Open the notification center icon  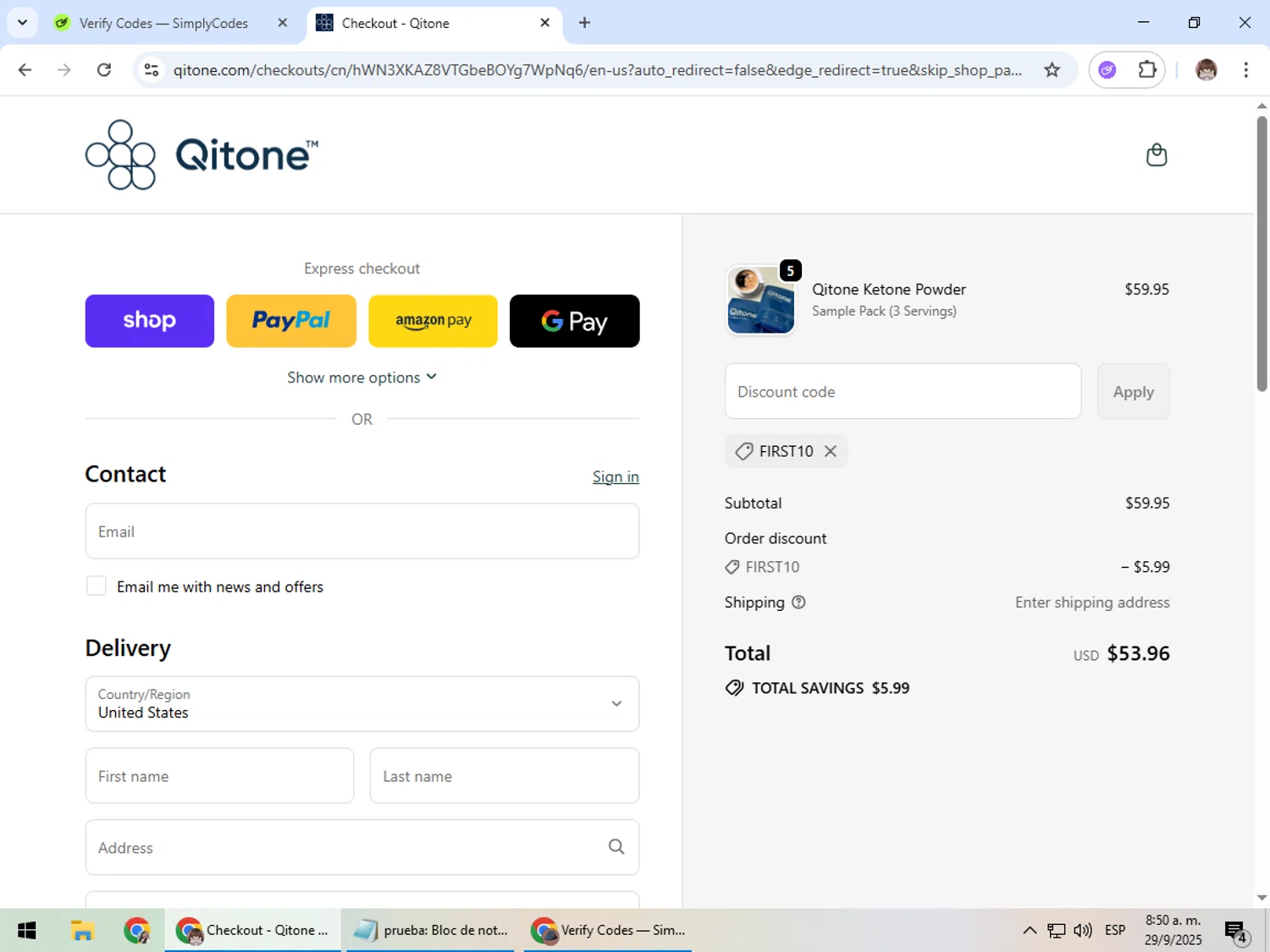pyautogui.click(x=1236, y=932)
